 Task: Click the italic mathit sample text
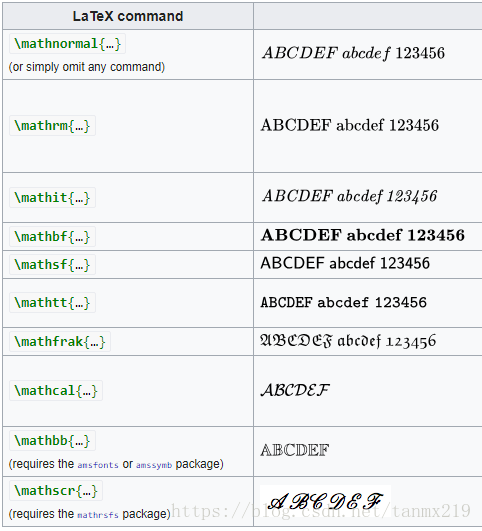[x=350, y=196]
